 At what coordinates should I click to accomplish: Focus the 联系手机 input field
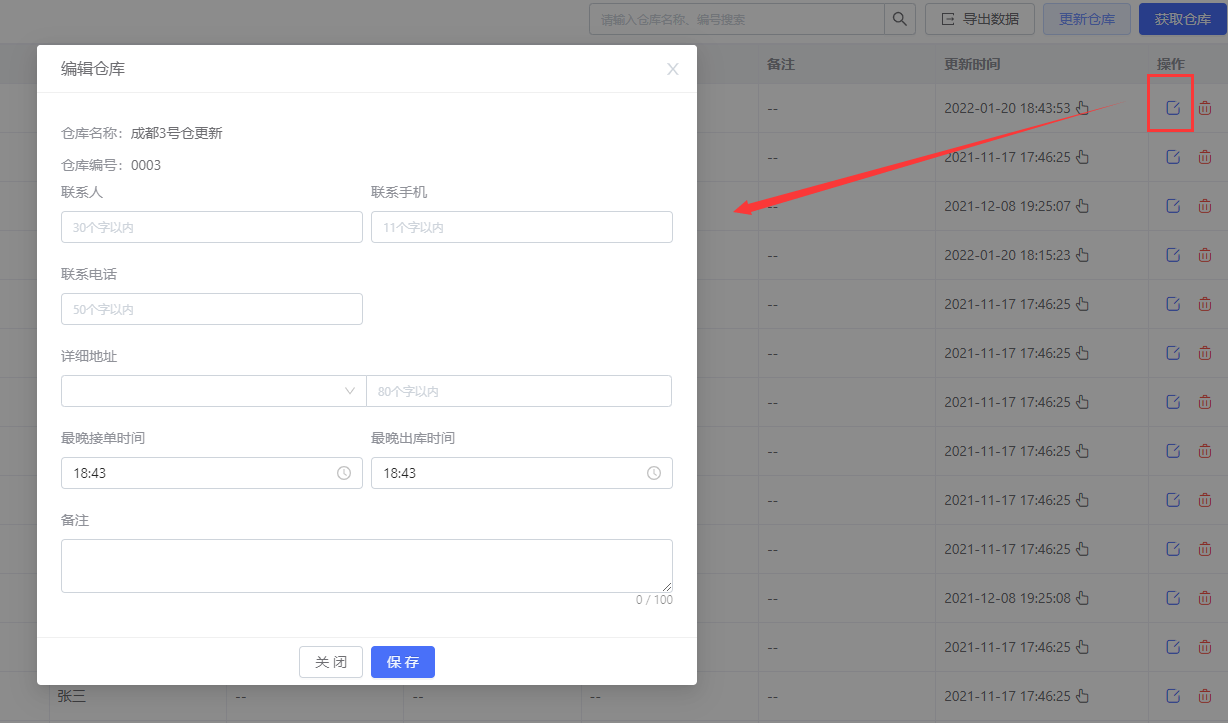522,227
